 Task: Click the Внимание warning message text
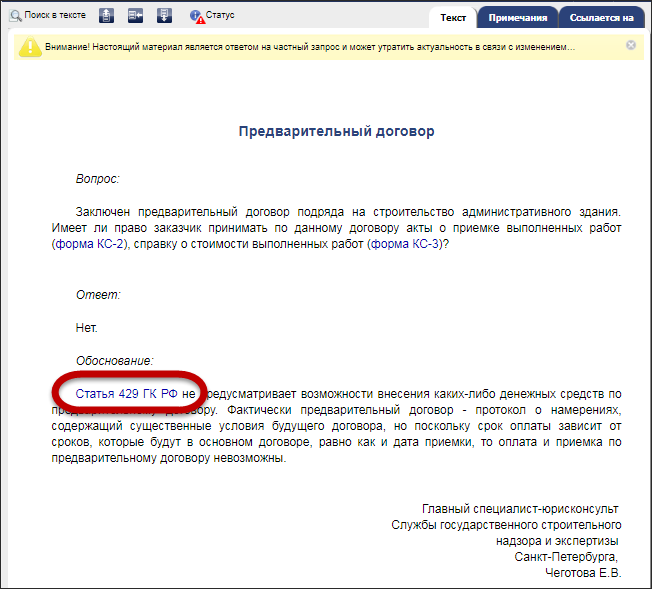[x=310, y=48]
